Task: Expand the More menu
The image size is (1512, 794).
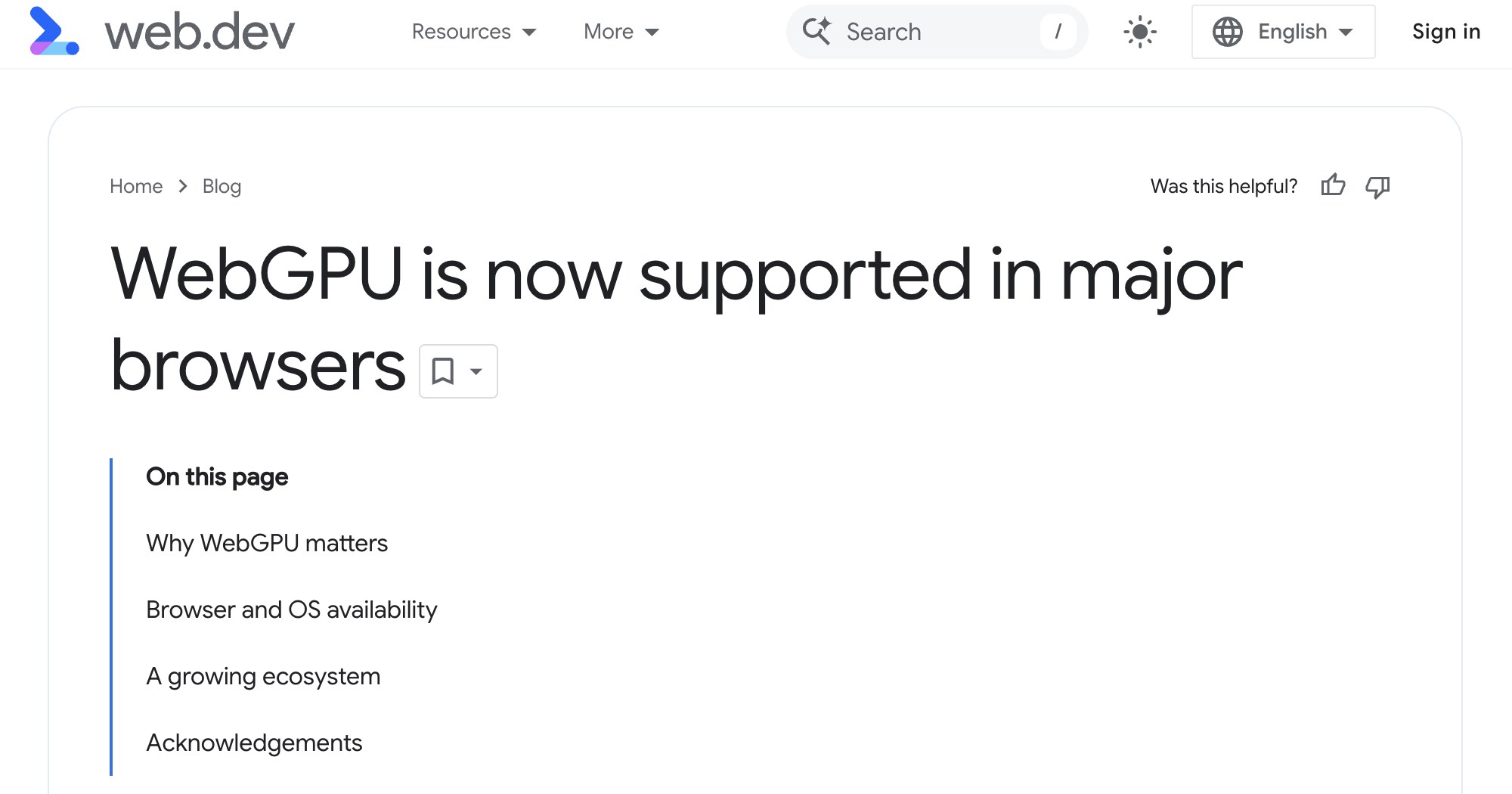Action: (620, 32)
